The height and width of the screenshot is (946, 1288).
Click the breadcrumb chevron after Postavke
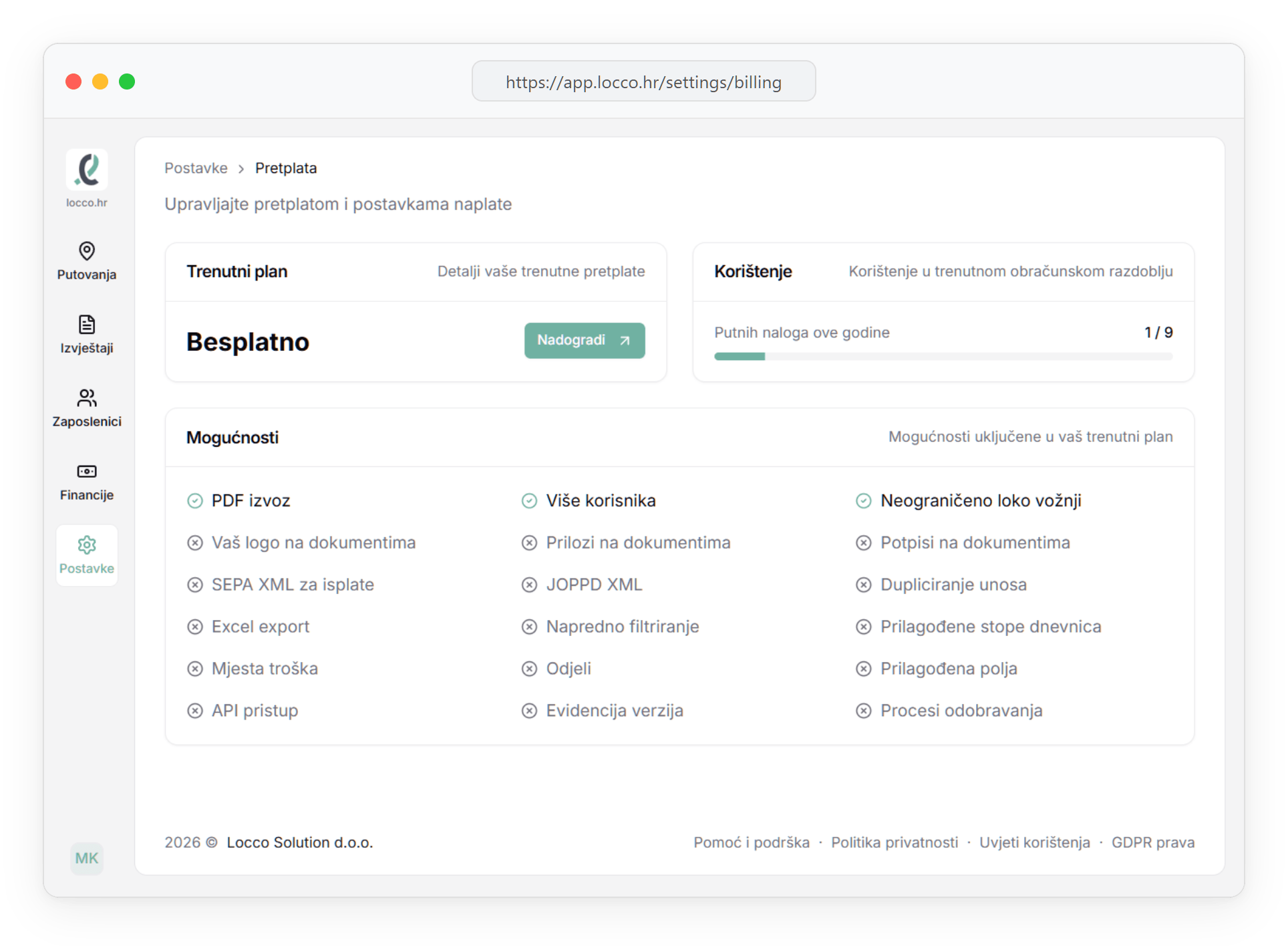(x=241, y=169)
